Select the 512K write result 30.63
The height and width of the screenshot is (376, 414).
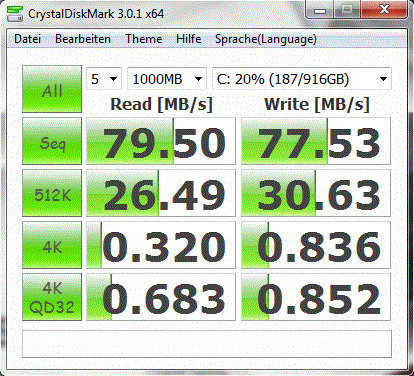pyautogui.click(x=316, y=193)
